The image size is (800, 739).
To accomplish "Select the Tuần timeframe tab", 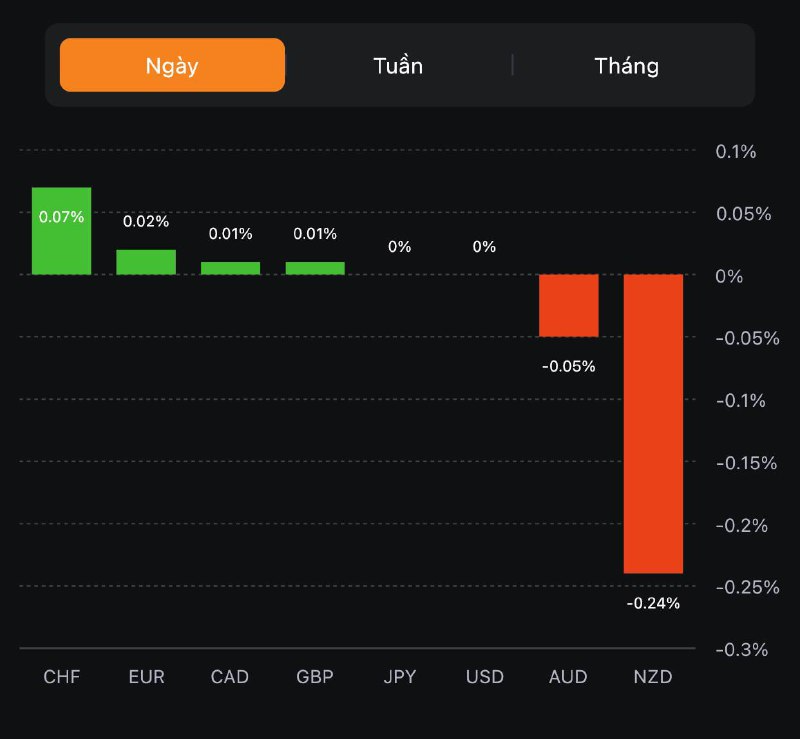I will [398, 66].
